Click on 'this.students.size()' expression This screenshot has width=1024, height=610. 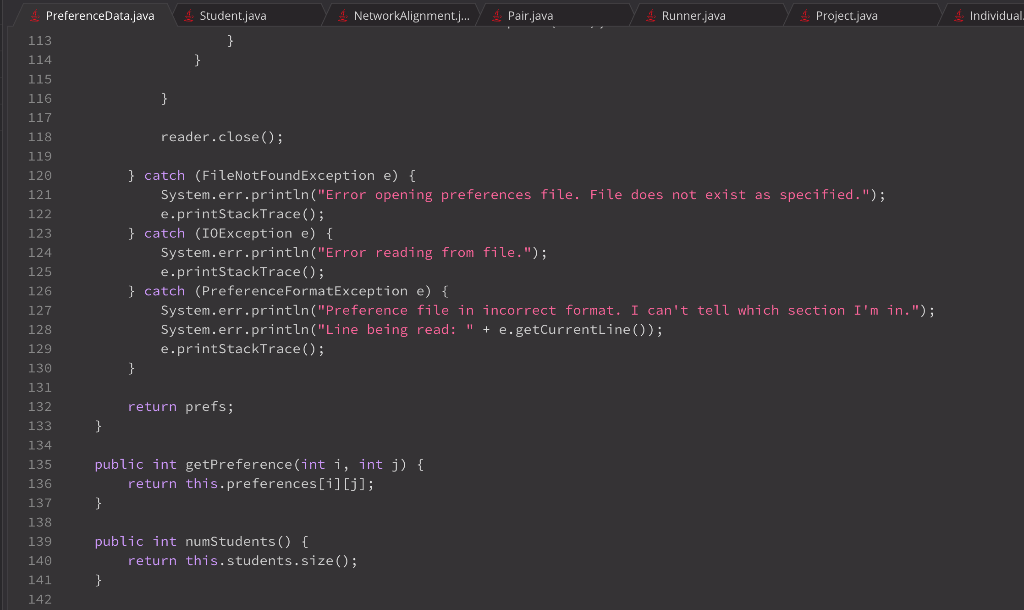click(x=268, y=561)
